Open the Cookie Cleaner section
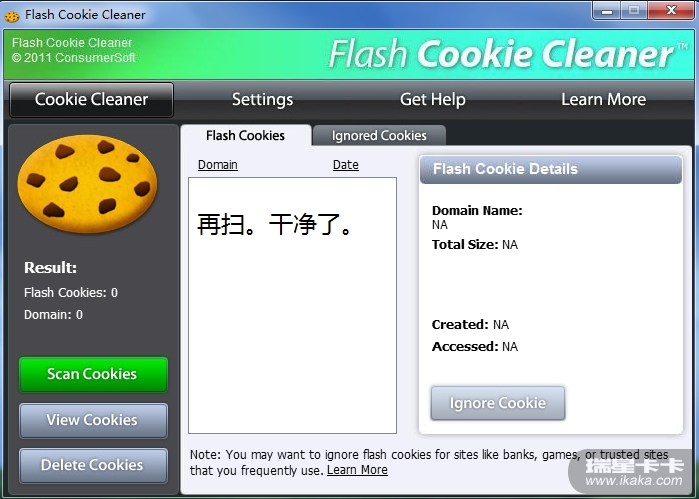 coord(91,99)
